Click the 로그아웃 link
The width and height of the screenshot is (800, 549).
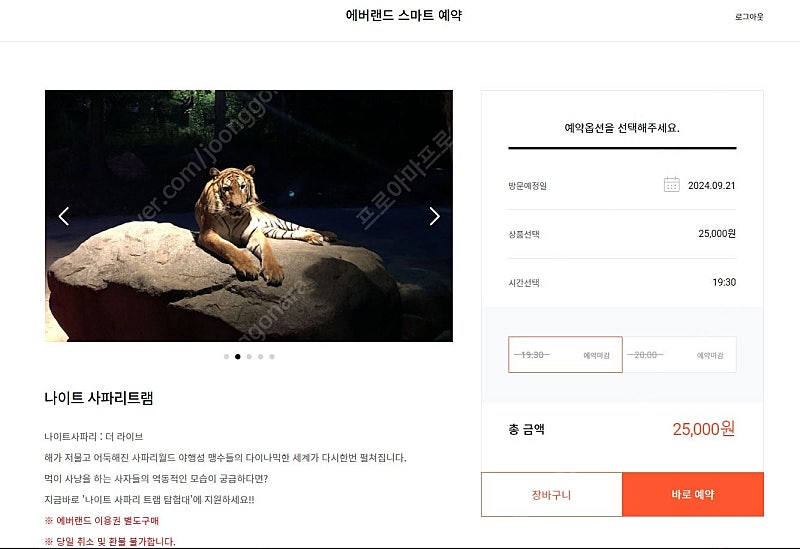(x=749, y=17)
